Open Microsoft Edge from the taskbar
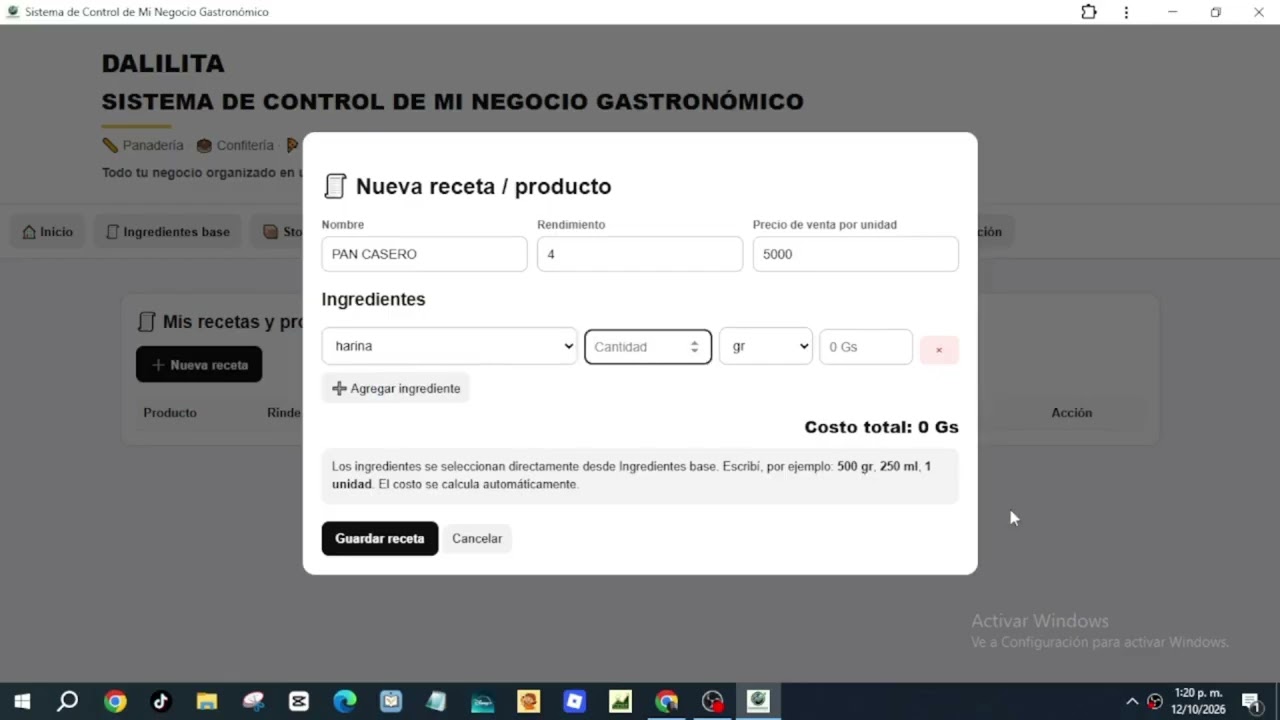1280x720 pixels. [344, 701]
